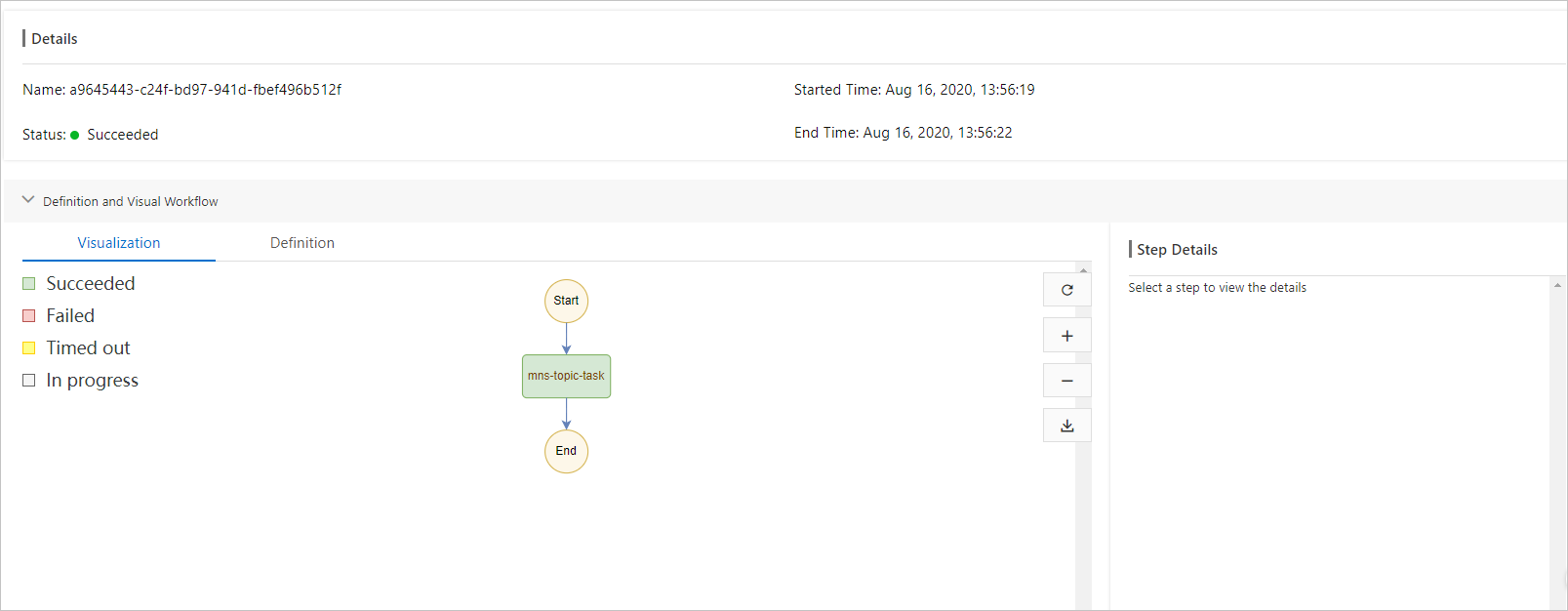1568x611 pixels.
Task: Click the green Succeeded status dot
Action: [x=74, y=136]
